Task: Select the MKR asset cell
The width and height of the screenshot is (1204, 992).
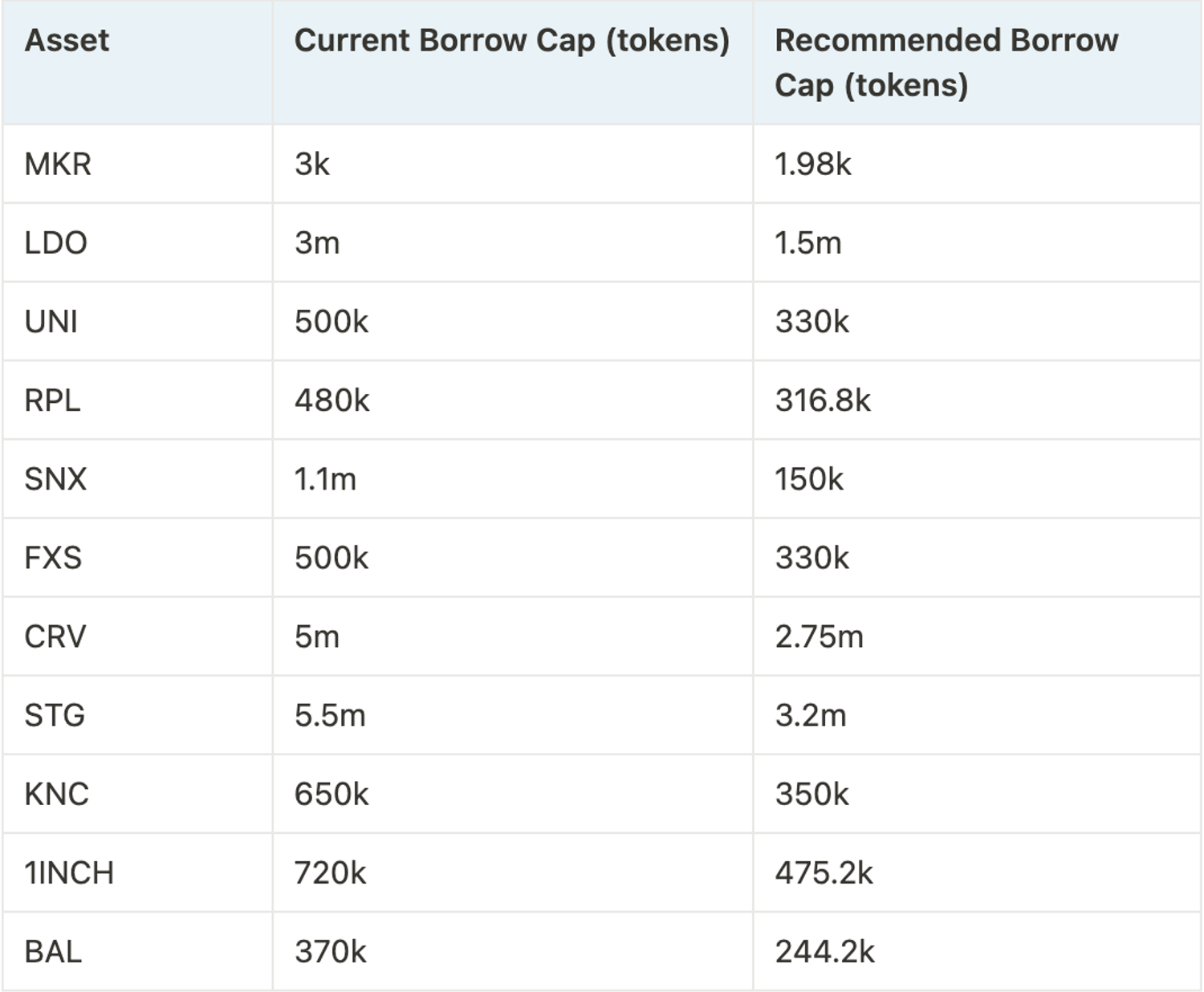Action: pyautogui.click(x=58, y=164)
